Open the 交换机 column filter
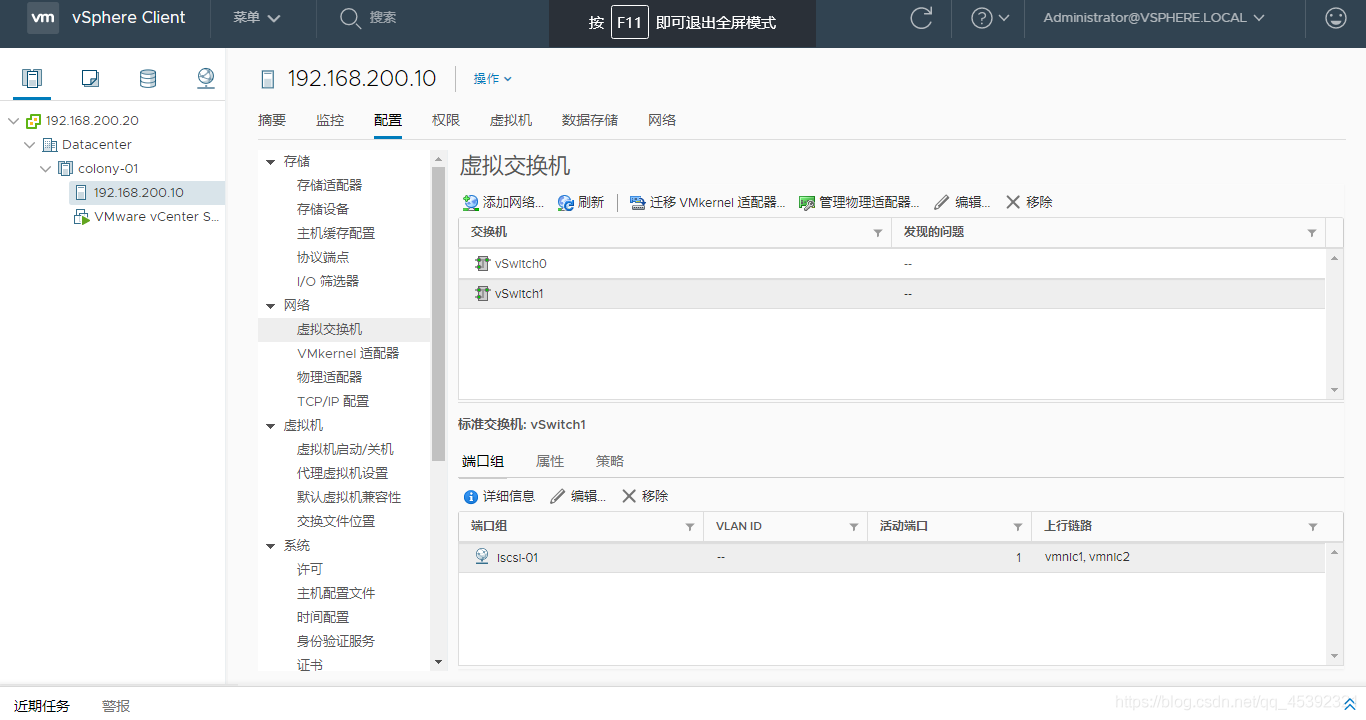This screenshot has height=720, width=1366. click(878, 233)
